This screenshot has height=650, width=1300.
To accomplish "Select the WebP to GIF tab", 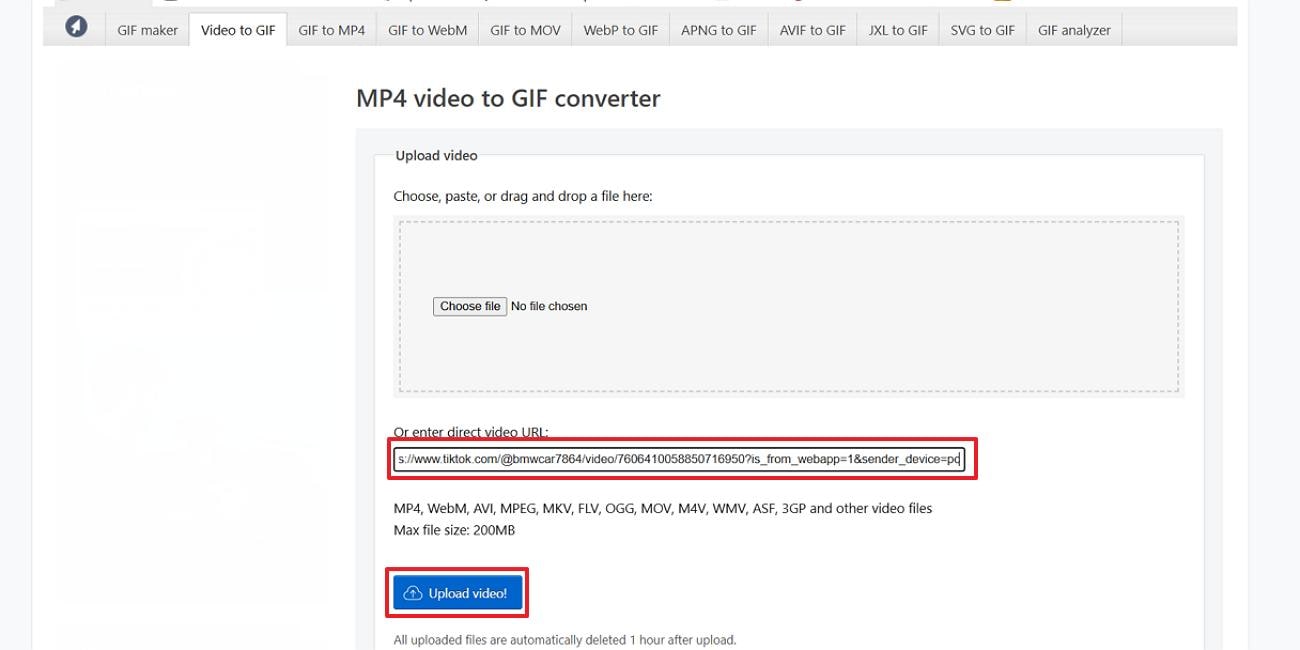I will [620, 30].
